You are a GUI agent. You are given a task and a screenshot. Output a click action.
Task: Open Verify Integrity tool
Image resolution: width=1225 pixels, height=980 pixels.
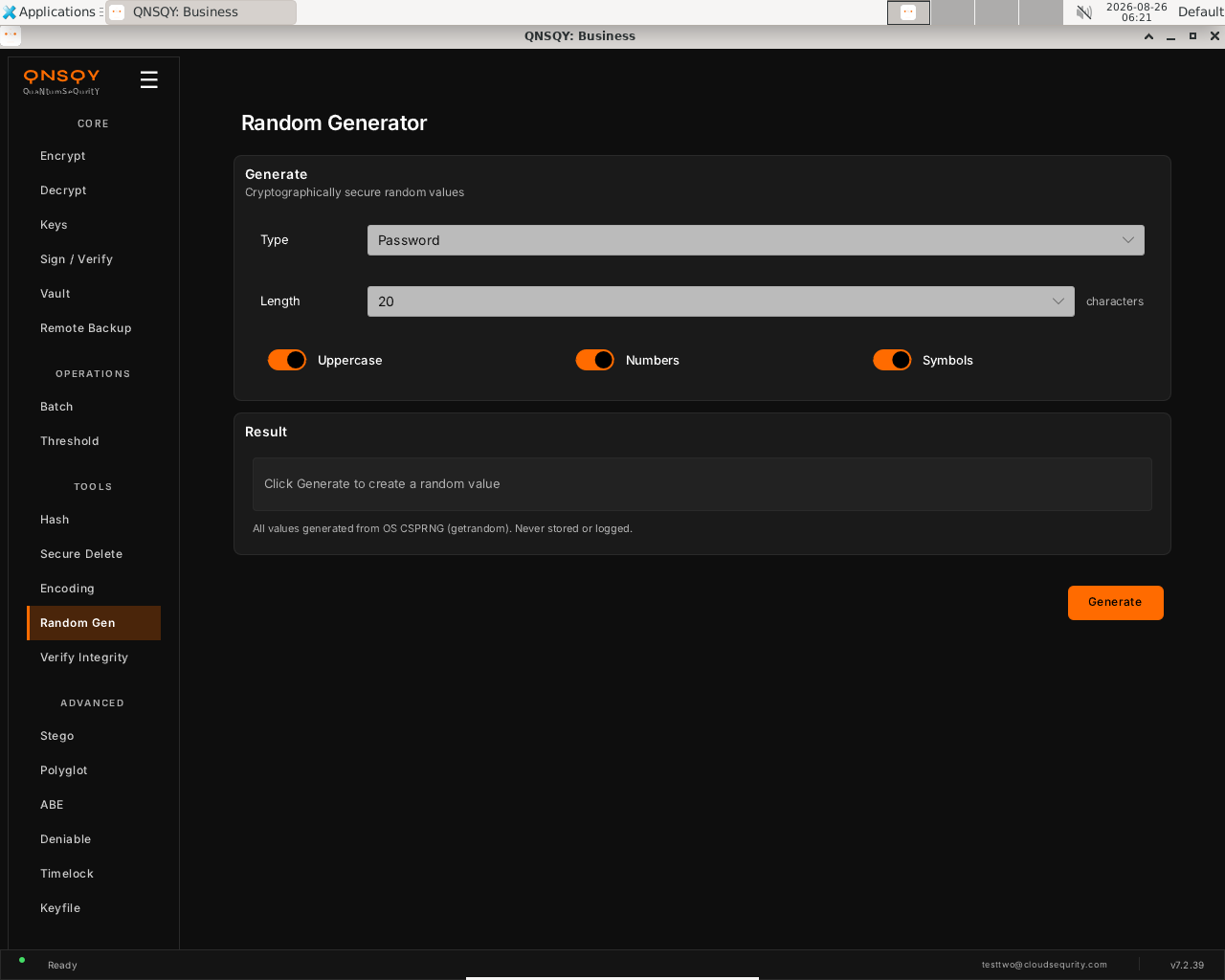(x=94, y=657)
